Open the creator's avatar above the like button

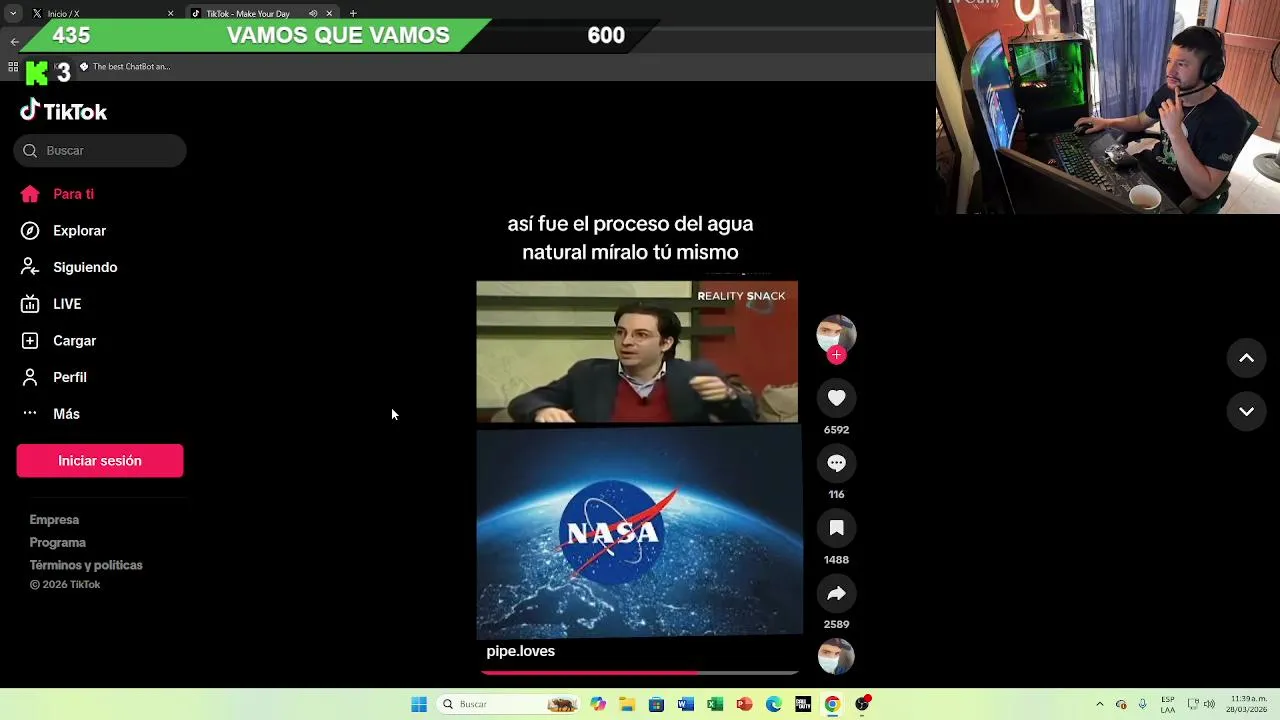point(836,334)
